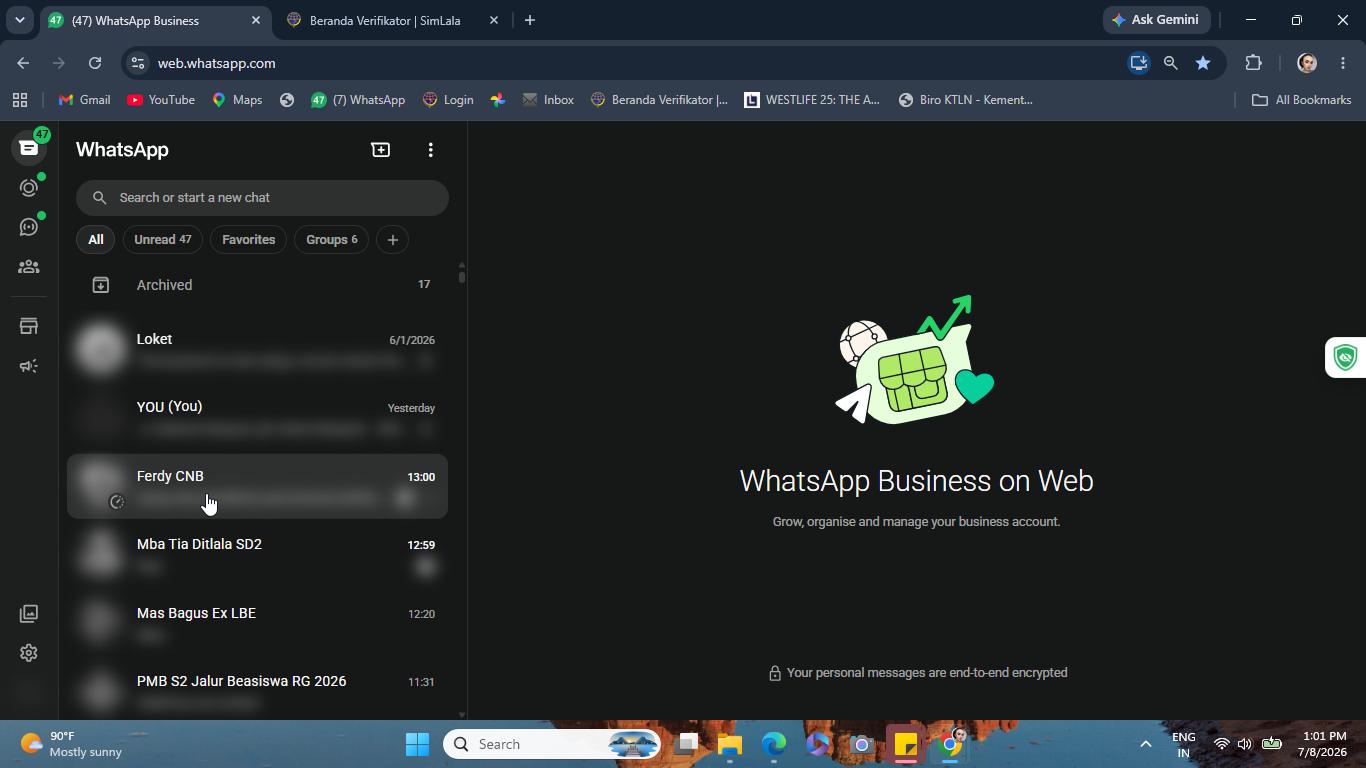1366x768 pixels.
Task: Click the new tab plus button
Action: click(530, 20)
